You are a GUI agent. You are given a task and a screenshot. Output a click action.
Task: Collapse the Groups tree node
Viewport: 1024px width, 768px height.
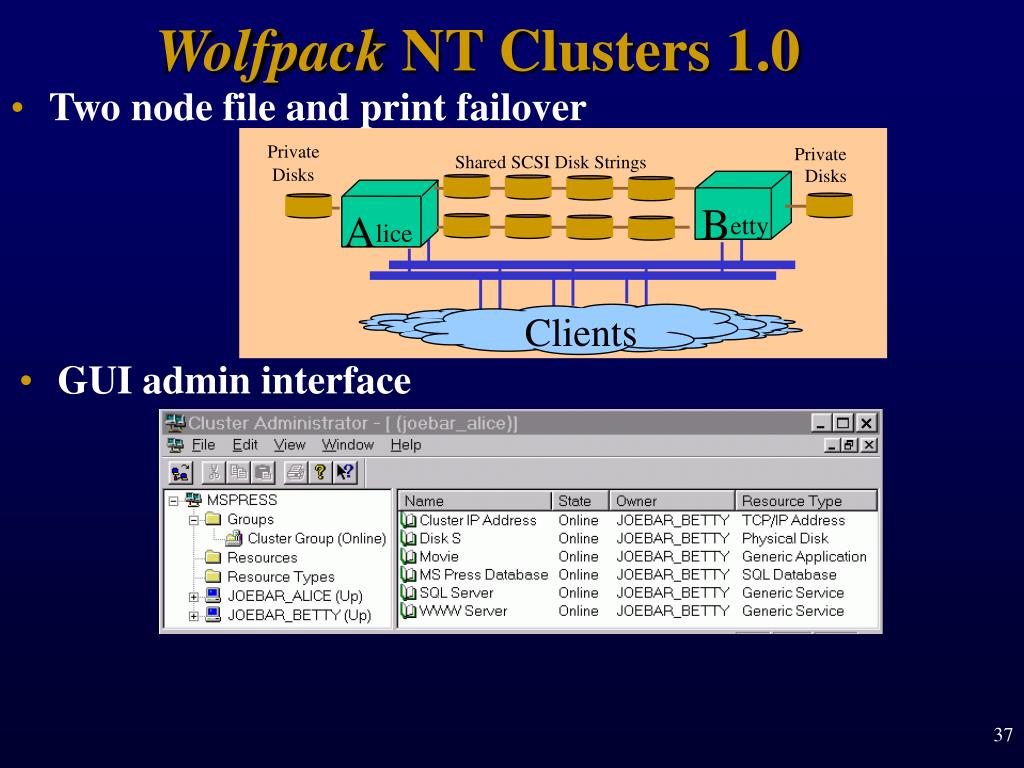[x=193, y=520]
